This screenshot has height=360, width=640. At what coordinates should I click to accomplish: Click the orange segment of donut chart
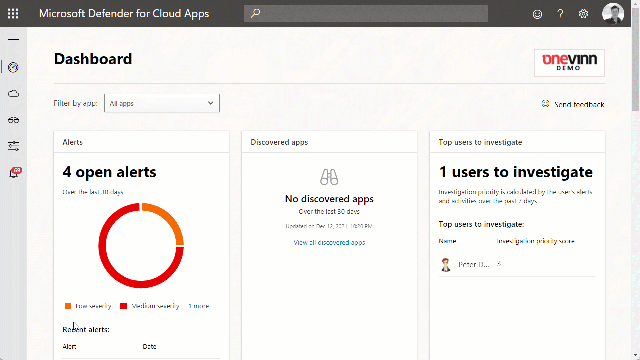167,218
